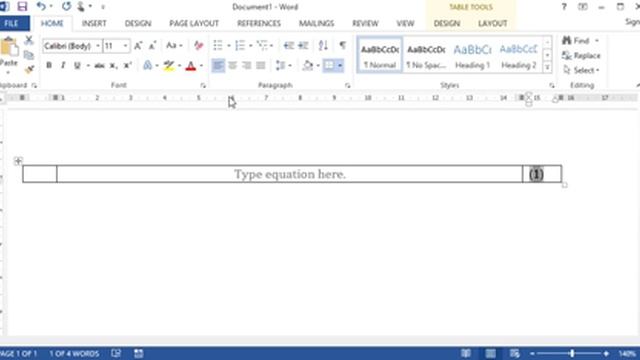Adjust the zoom slider handle
The width and height of the screenshot is (640, 360).
[572, 353]
